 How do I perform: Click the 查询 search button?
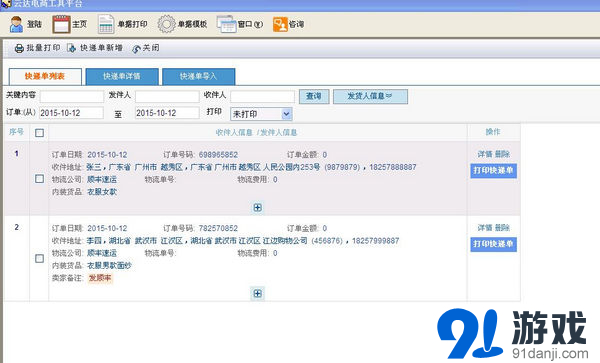[x=314, y=96]
